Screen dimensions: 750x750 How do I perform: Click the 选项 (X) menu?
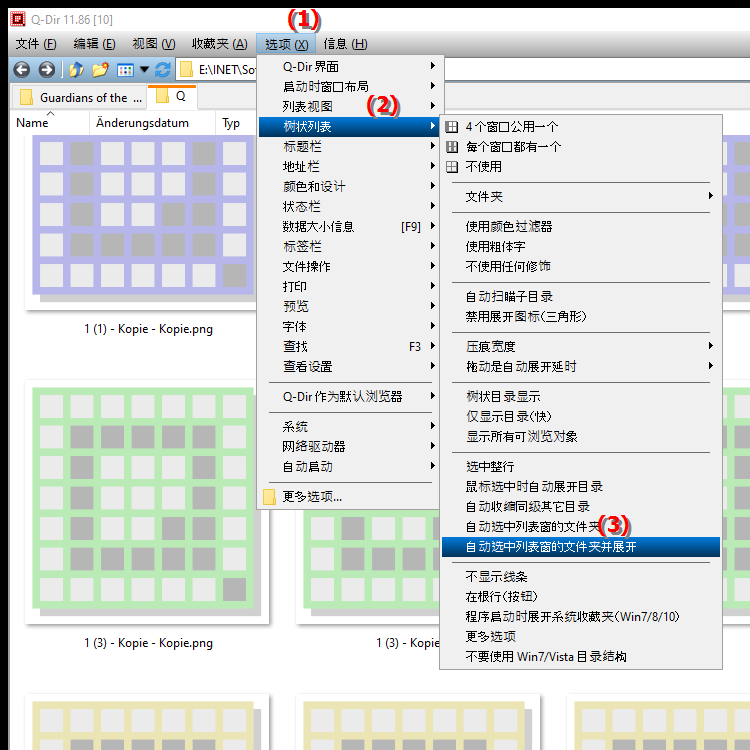(x=287, y=44)
